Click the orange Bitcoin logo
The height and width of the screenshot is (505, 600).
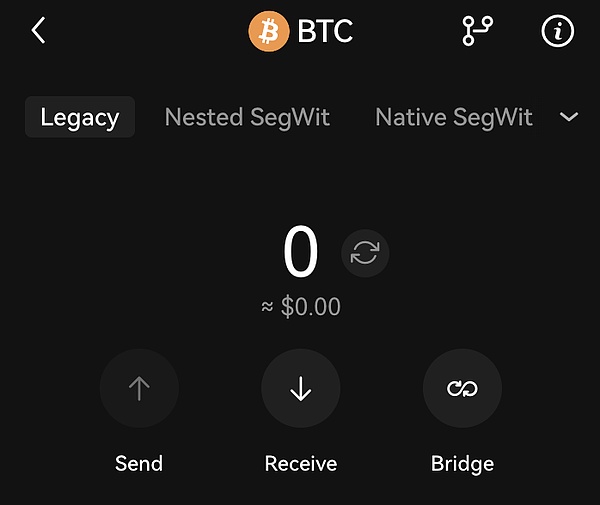268,31
